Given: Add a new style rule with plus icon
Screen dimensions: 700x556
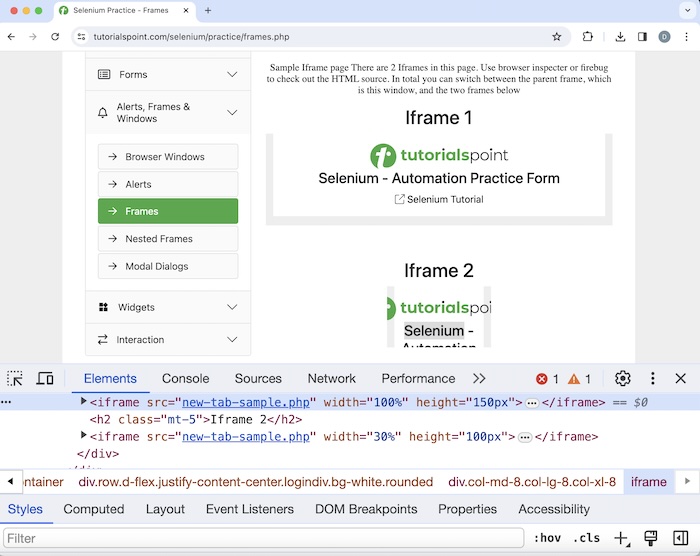Looking at the screenshot, I should coord(621,538).
